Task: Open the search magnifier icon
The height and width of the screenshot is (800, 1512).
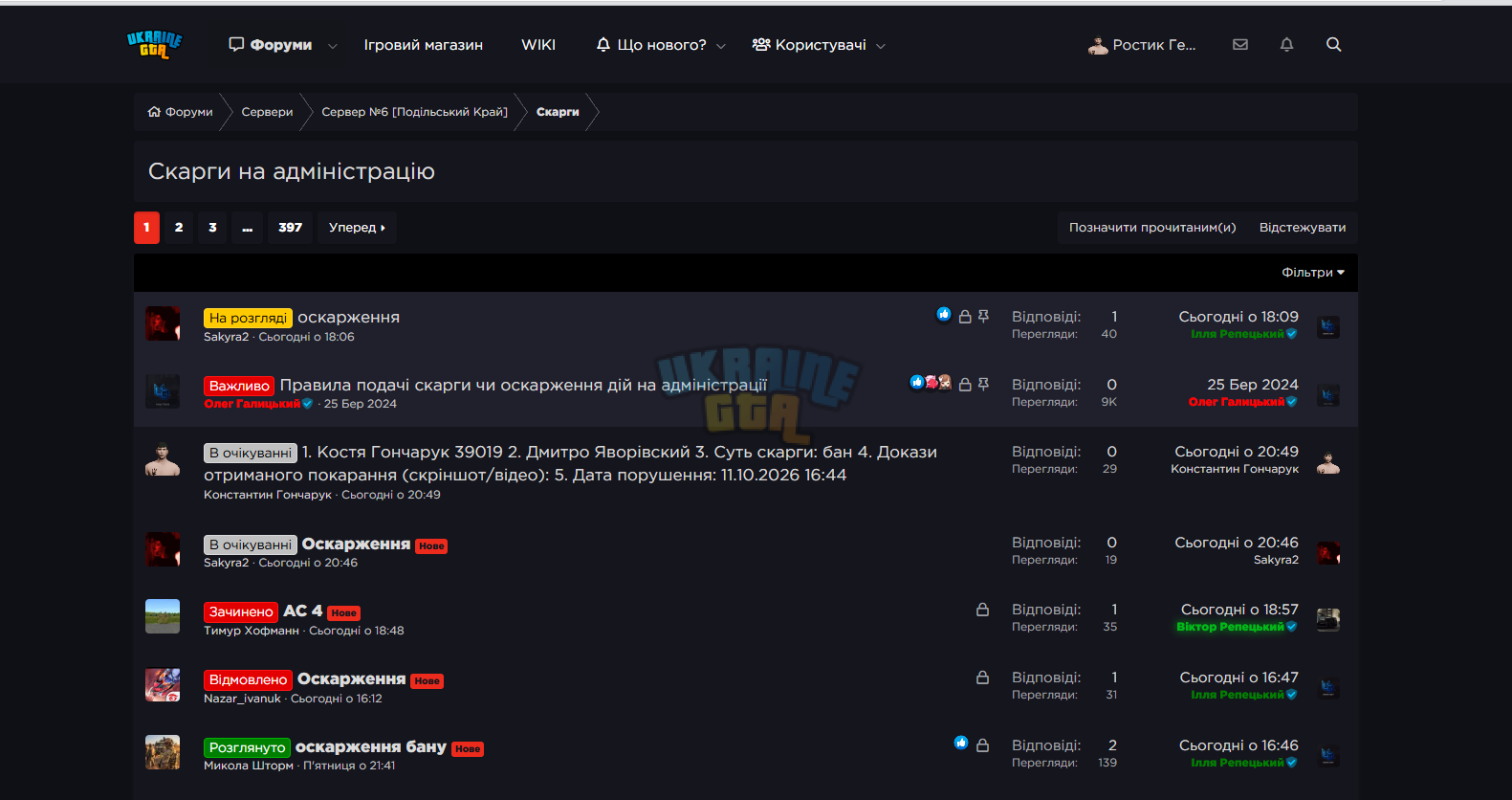Action: 1333,44
